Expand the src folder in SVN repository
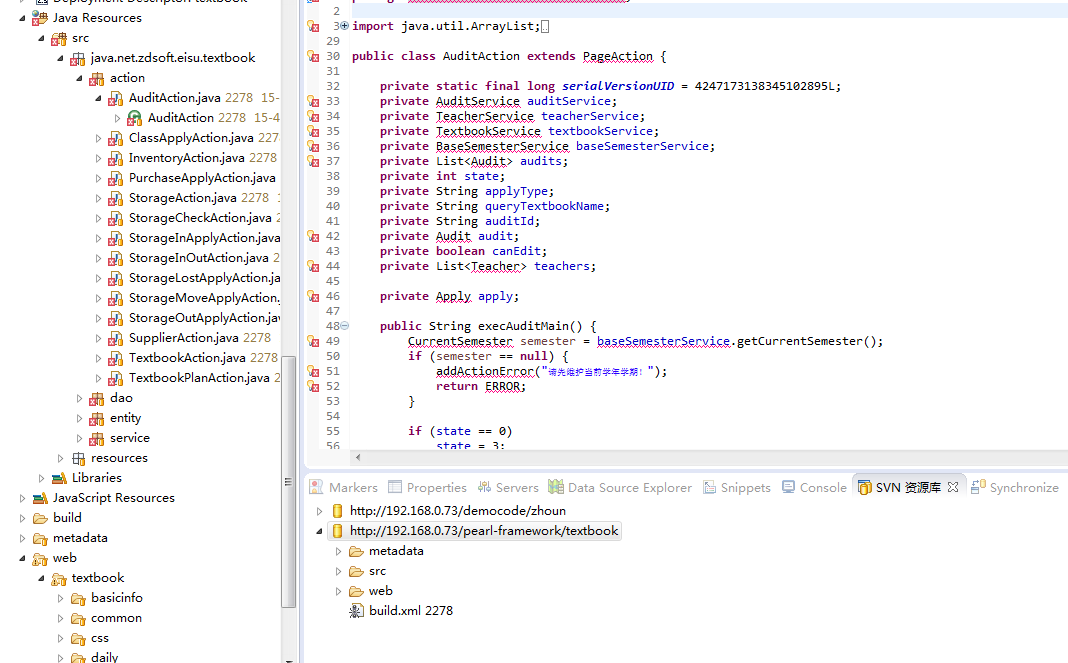 338,571
